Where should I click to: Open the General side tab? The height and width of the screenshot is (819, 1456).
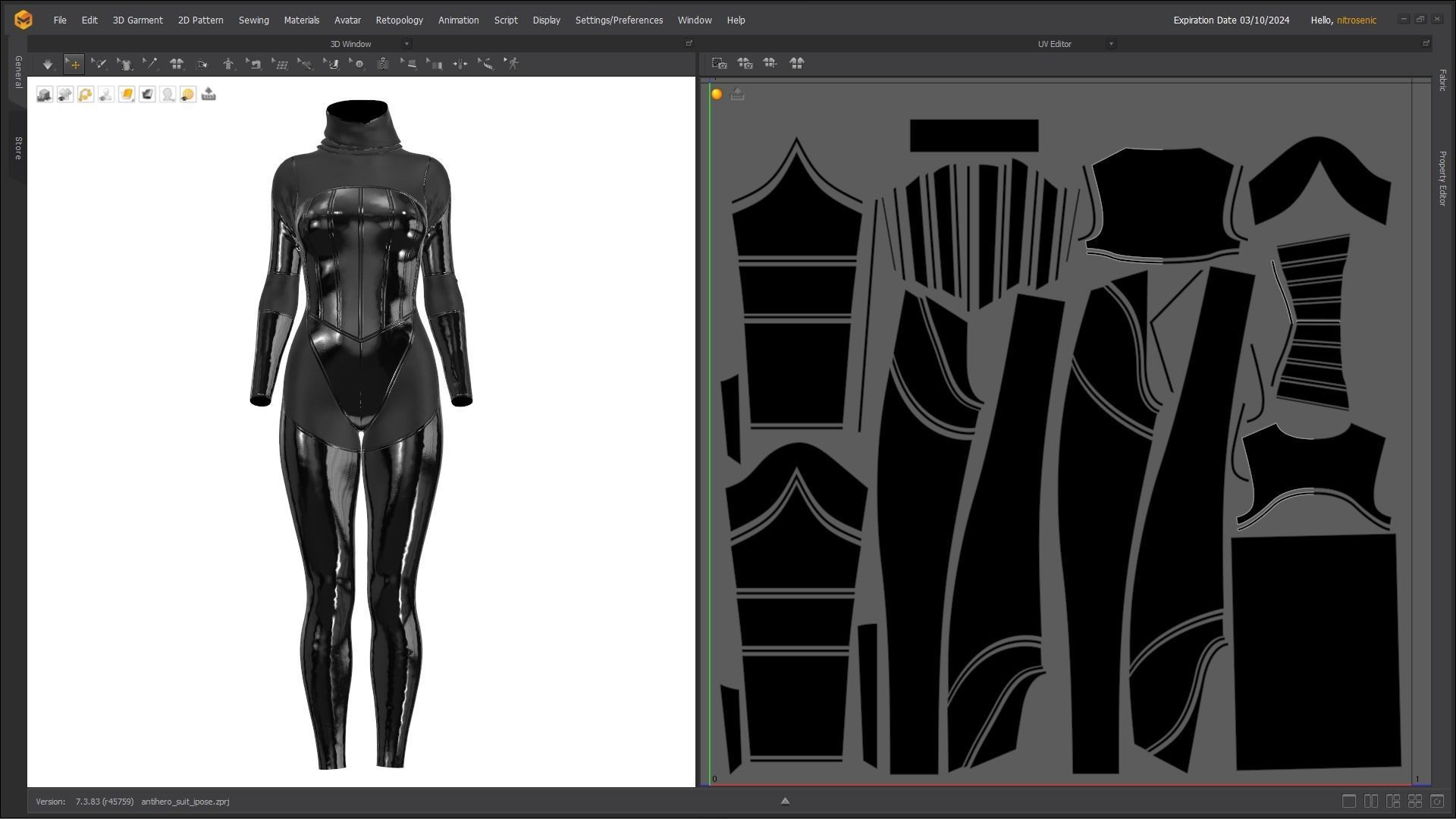click(17, 72)
